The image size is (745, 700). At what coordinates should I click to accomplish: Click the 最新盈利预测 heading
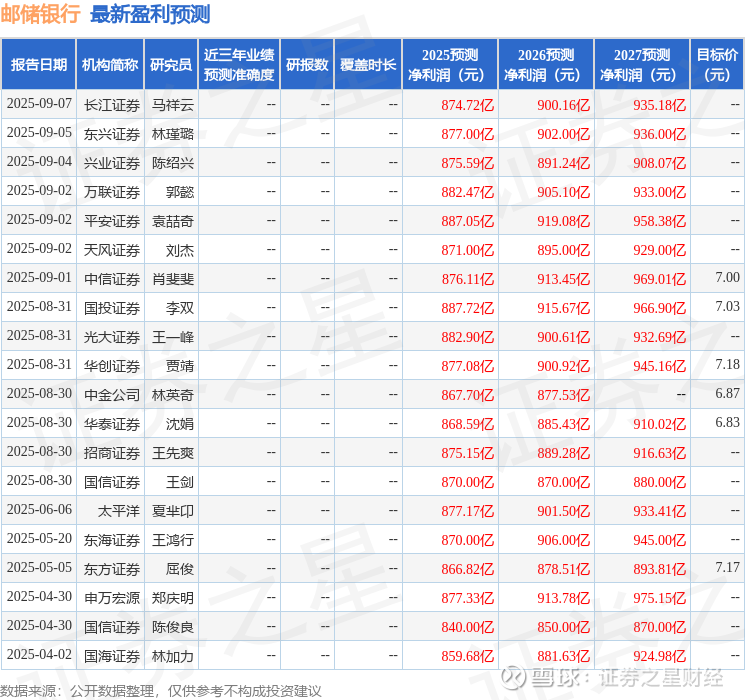pos(150,14)
